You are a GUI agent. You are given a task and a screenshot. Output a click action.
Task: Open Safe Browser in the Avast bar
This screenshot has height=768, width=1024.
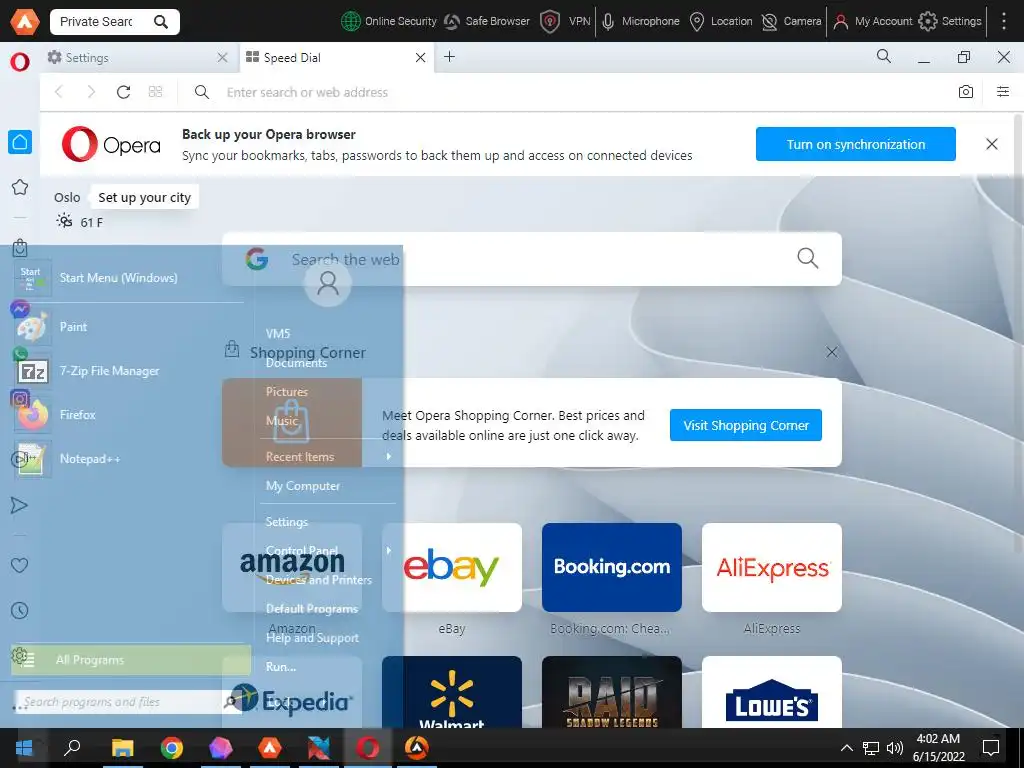tap(487, 22)
